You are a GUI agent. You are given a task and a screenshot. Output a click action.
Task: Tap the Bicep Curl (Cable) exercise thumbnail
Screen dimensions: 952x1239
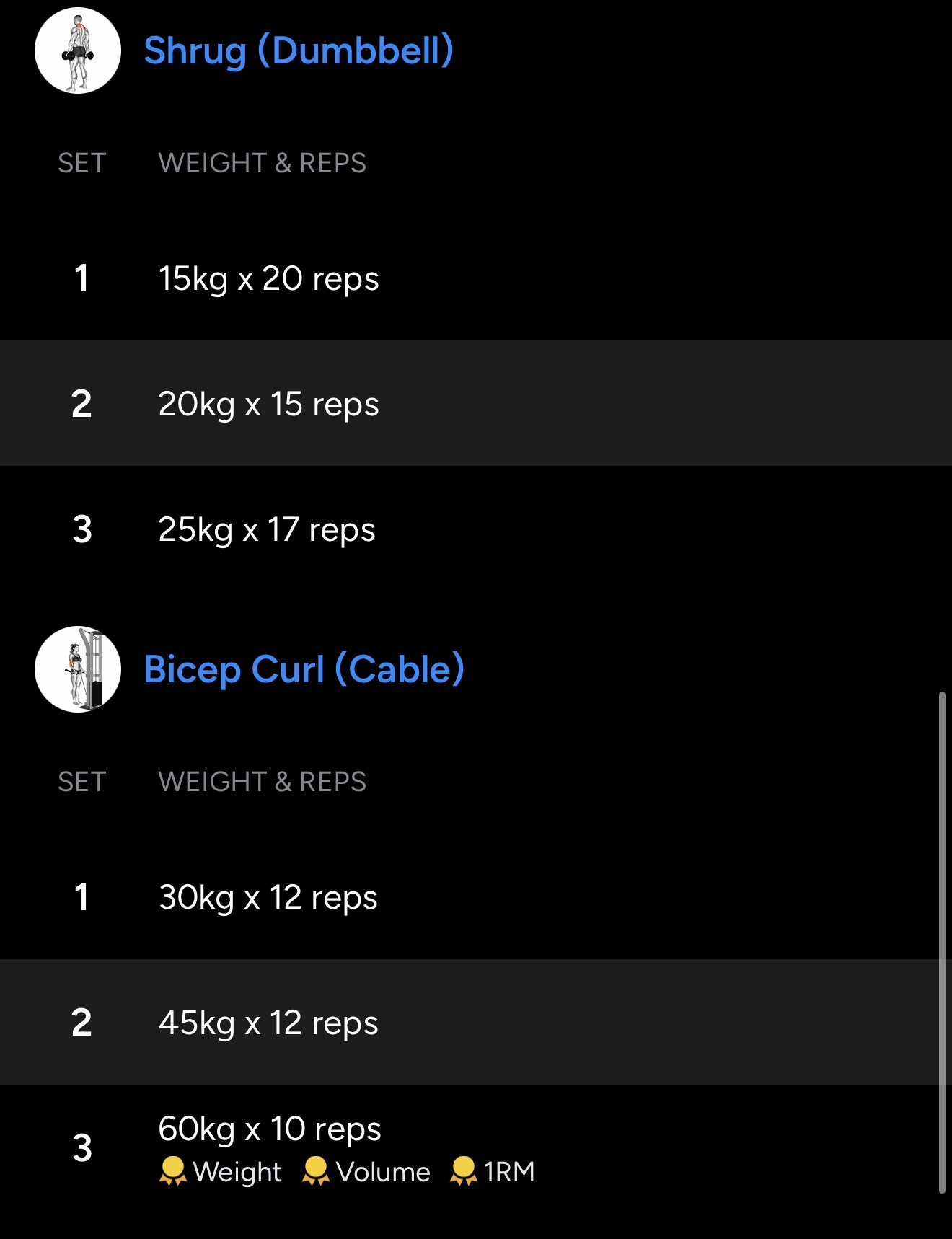pos(78,669)
